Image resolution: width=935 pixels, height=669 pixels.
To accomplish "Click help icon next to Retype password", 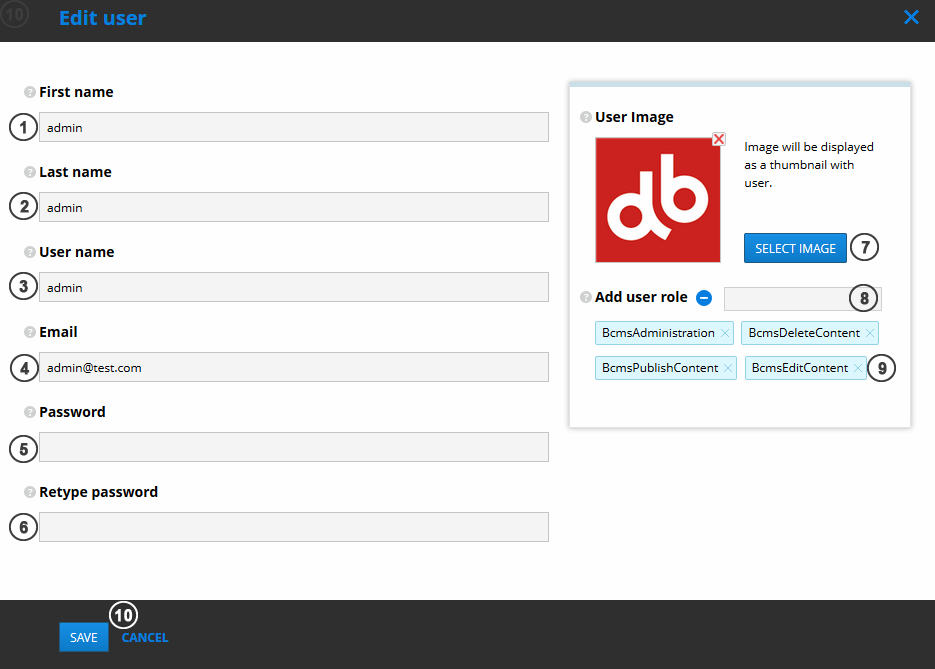I will click(30, 492).
